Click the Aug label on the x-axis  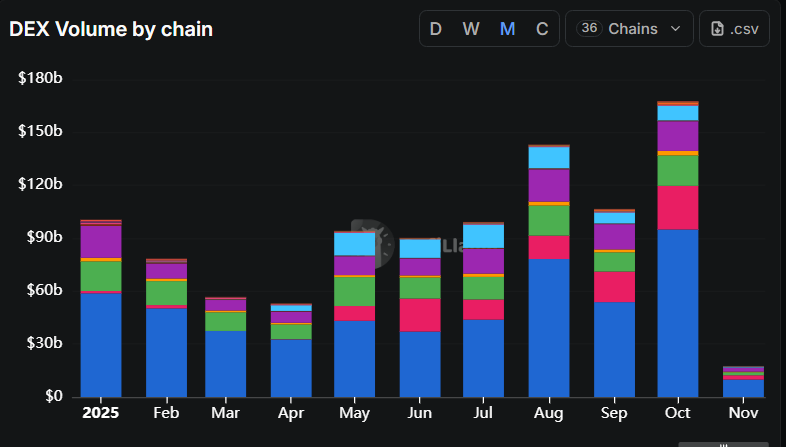pos(549,413)
